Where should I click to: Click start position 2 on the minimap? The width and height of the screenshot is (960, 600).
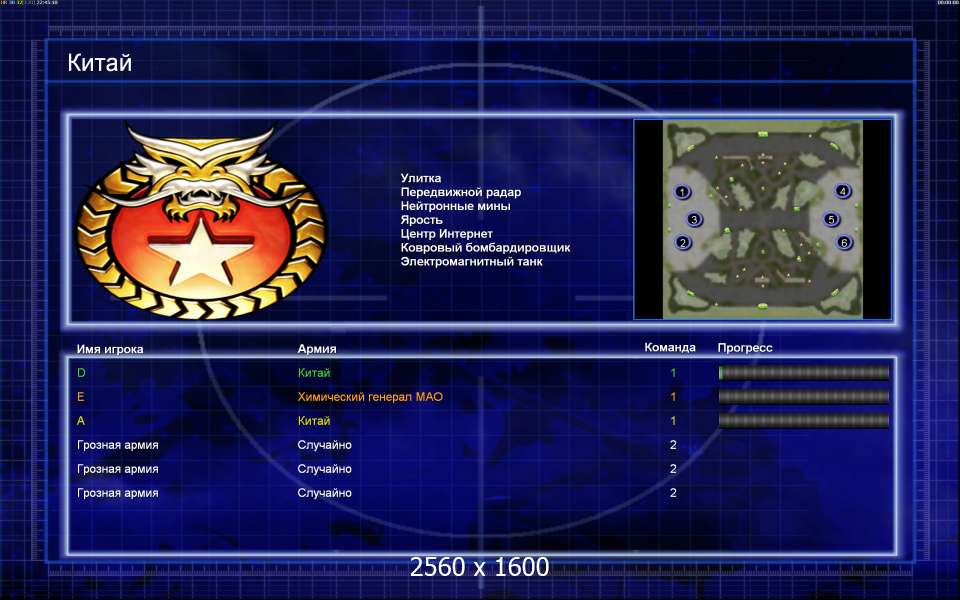[683, 242]
